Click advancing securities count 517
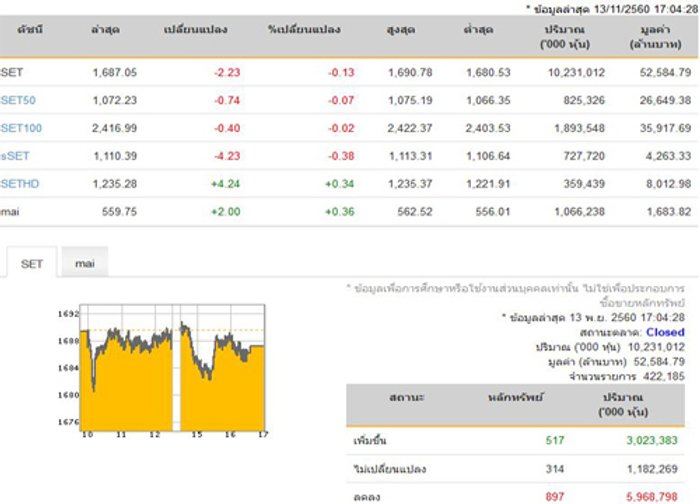This screenshot has width=700, height=504. click(x=555, y=441)
